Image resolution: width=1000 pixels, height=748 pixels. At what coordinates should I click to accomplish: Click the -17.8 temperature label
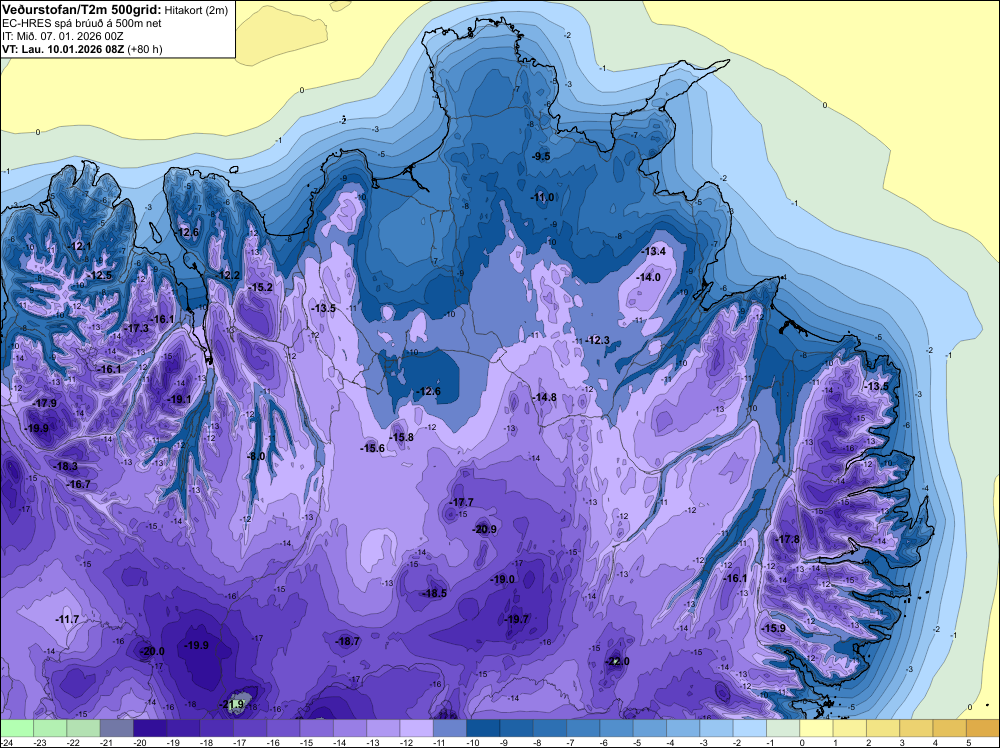pyautogui.click(x=787, y=539)
